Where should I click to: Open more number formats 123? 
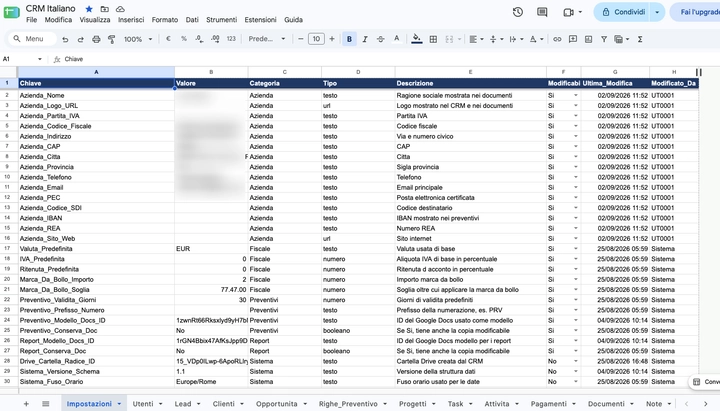[231, 39]
